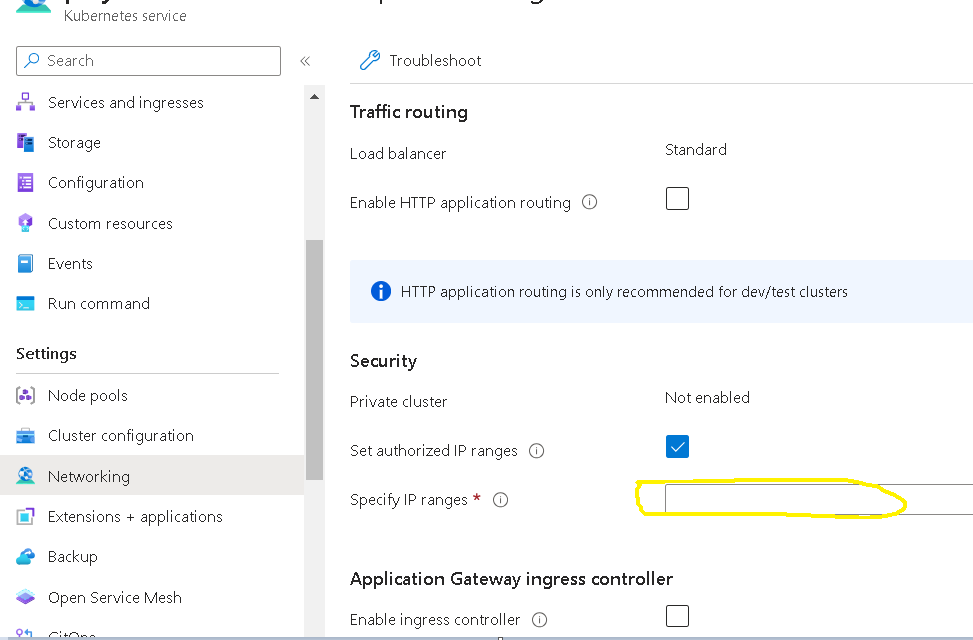The height and width of the screenshot is (640, 973).
Task: Enable HTTP application routing checkbox
Action: [677, 198]
